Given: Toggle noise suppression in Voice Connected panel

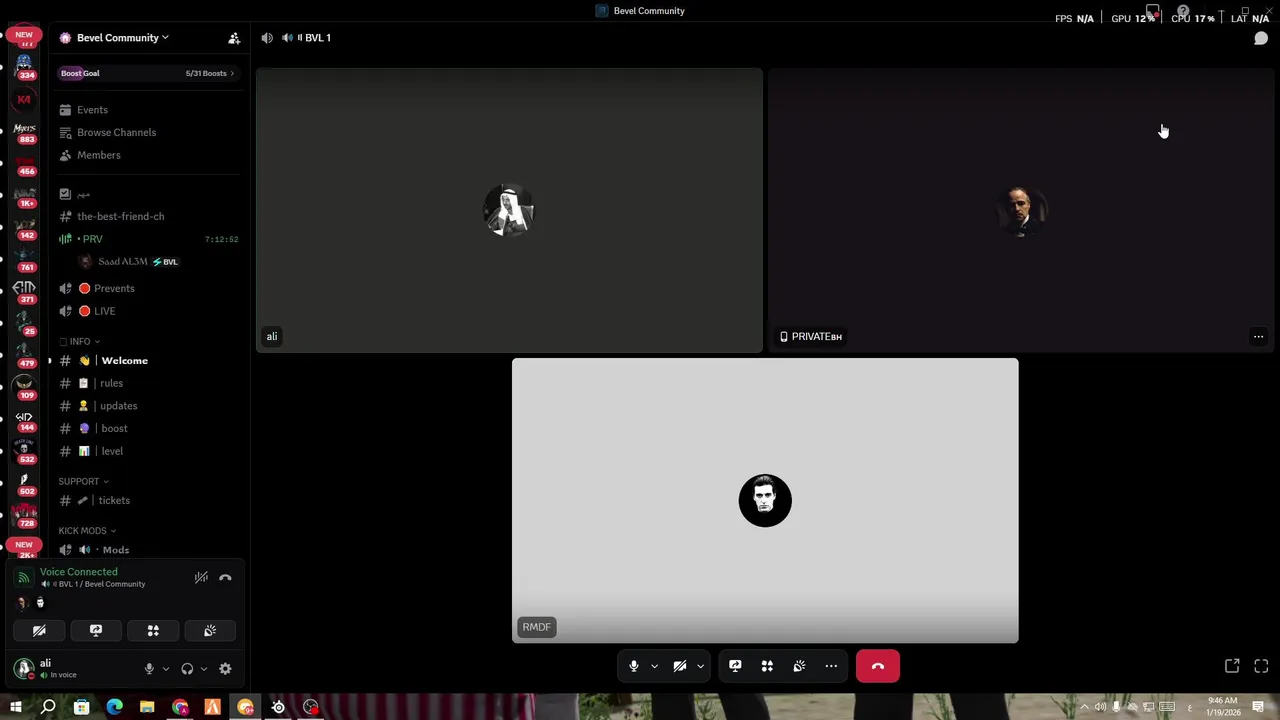Looking at the screenshot, I should tap(201, 577).
